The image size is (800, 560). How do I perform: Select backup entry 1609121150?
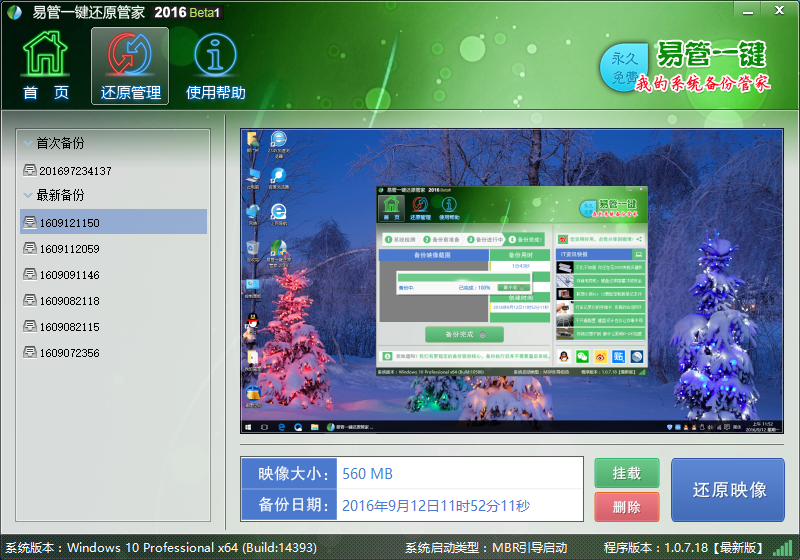(113, 222)
